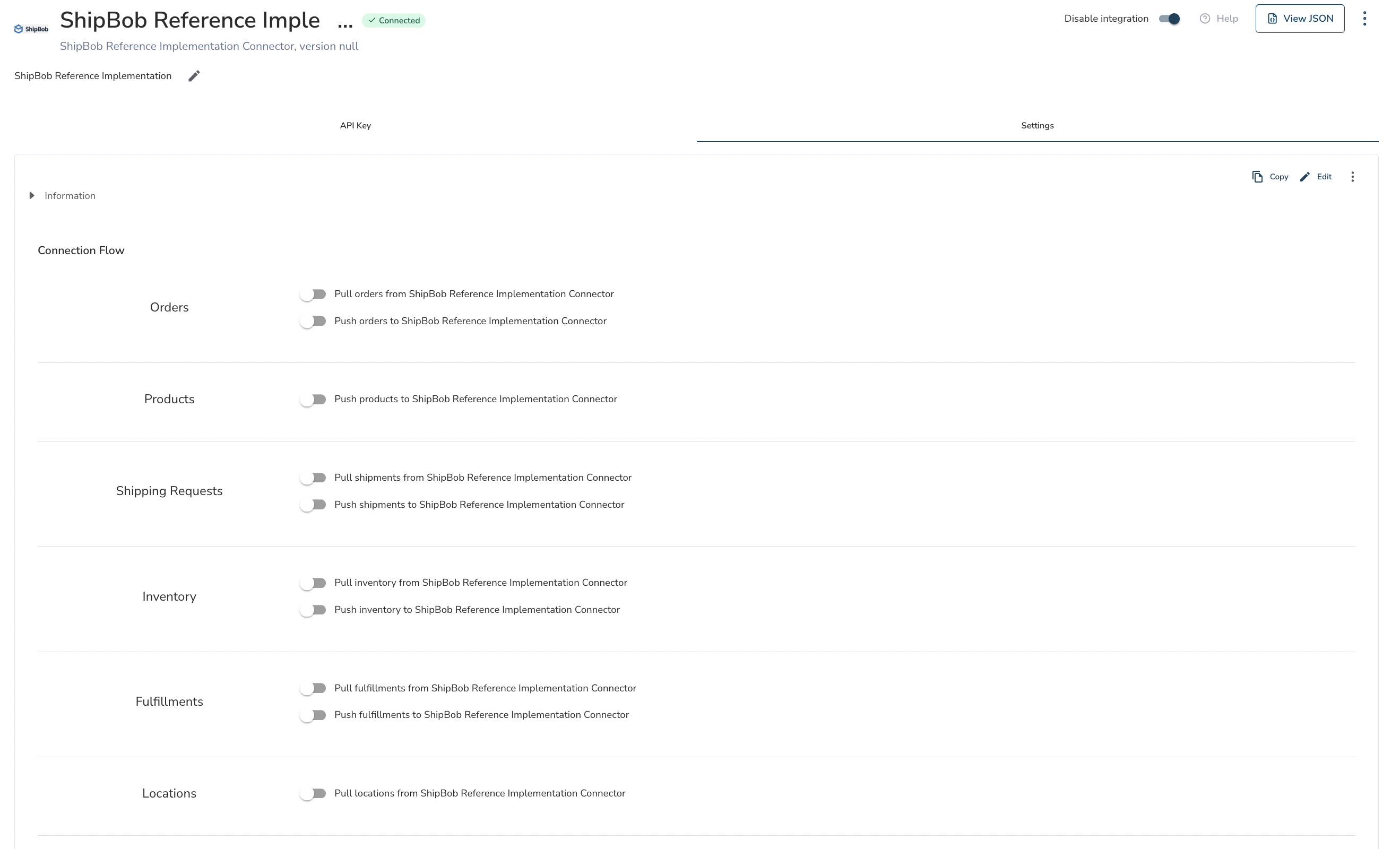Expand the Information section
This screenshot has width=1400, height=849.
pyautogui.click(x=32, y=195)
